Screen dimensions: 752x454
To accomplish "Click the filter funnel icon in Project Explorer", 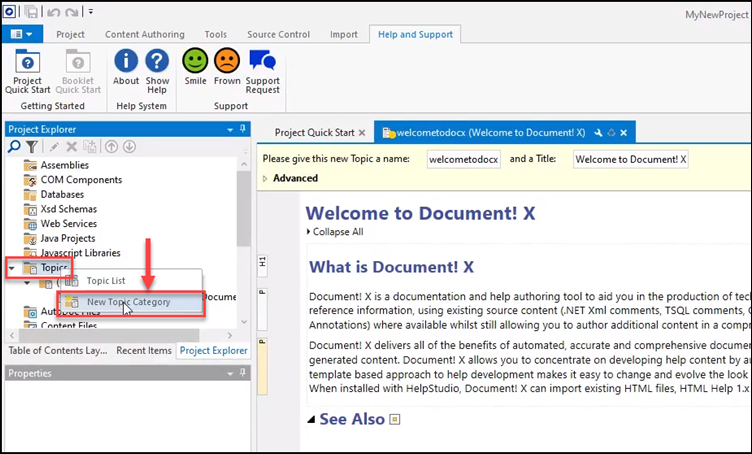I will coord(32,147).
